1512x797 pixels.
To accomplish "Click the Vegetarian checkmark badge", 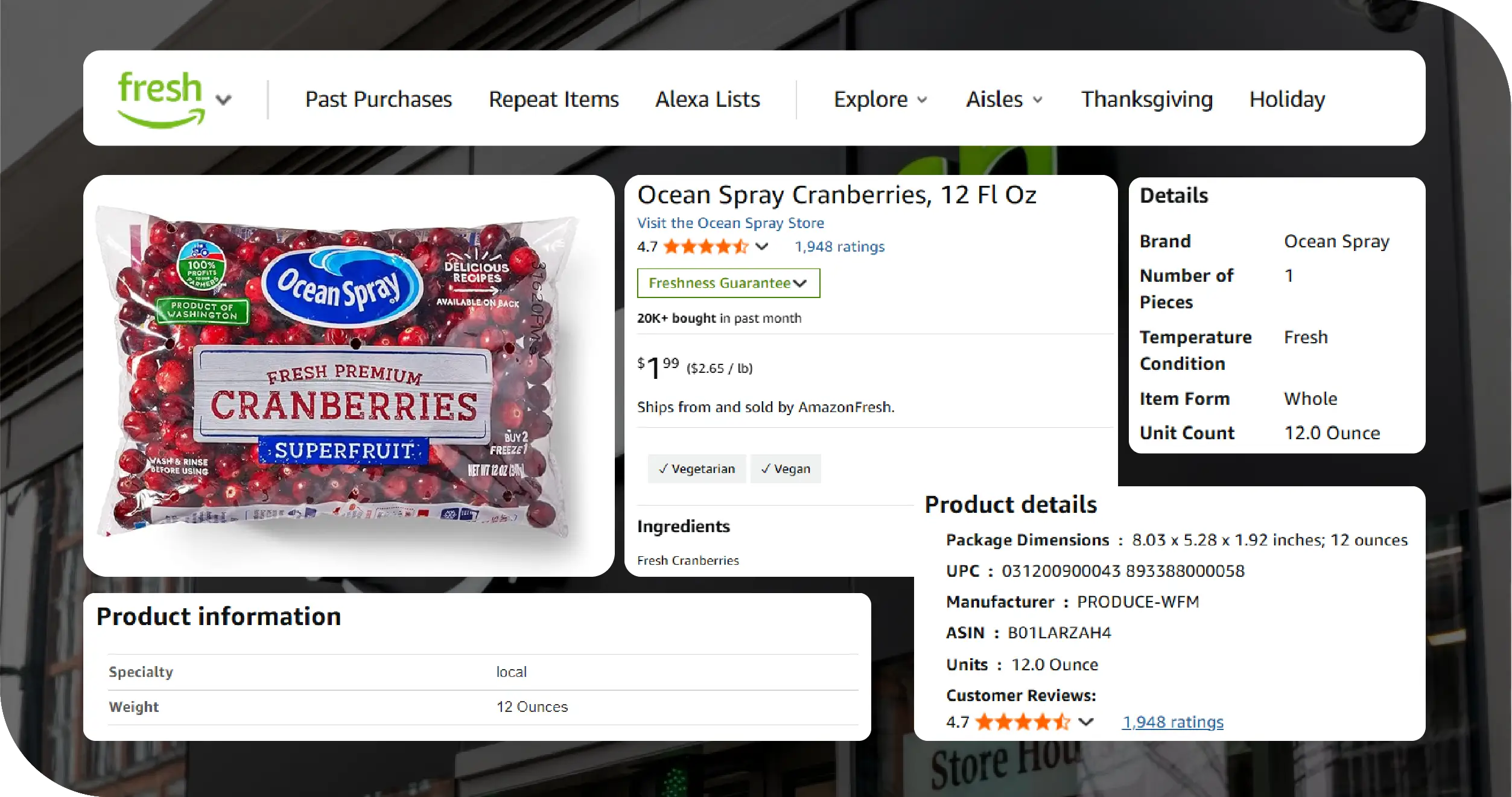I will click(697, 469).
